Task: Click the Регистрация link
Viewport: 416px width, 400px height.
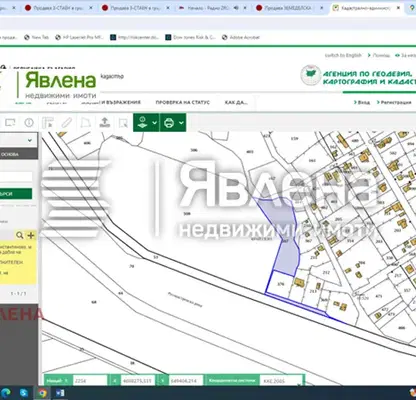Action: 394,102
